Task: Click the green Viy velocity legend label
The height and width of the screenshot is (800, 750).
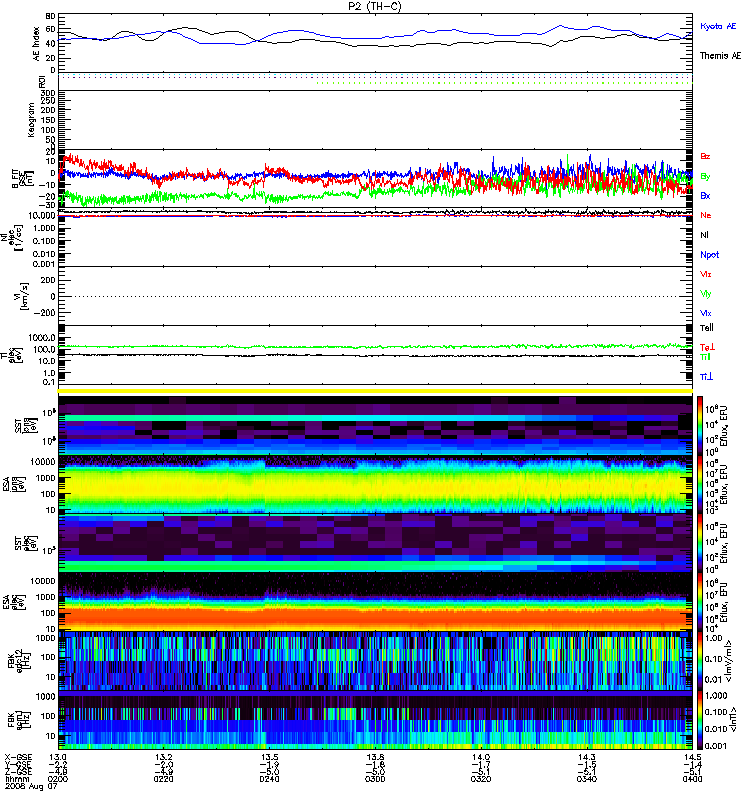Action: pyautogui.click(x=705, y=294)
